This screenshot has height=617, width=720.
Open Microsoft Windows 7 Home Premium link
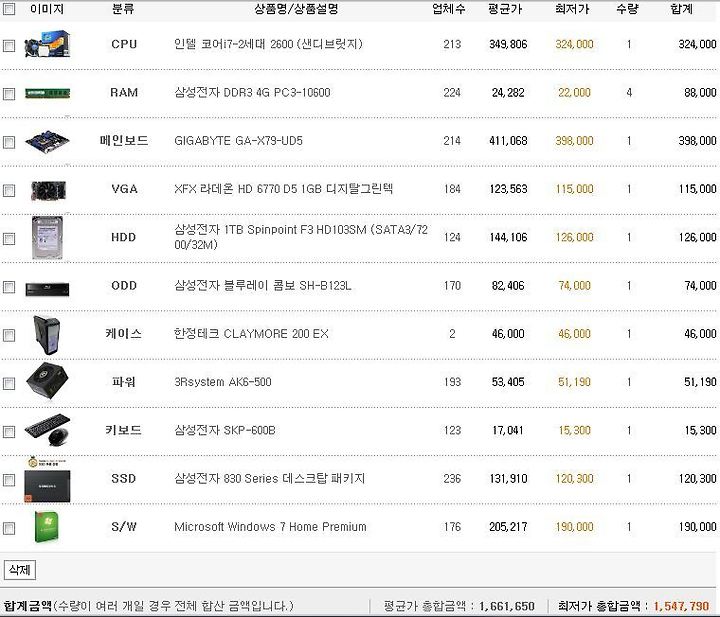pos(270,527)
